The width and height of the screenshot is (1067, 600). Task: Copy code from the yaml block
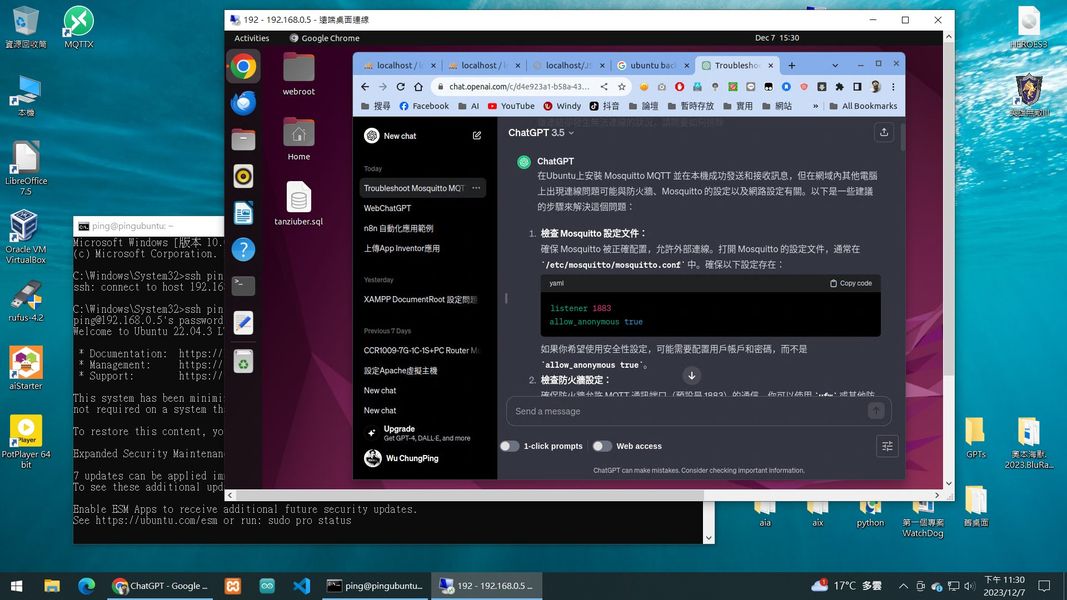(x=851, y=283)
